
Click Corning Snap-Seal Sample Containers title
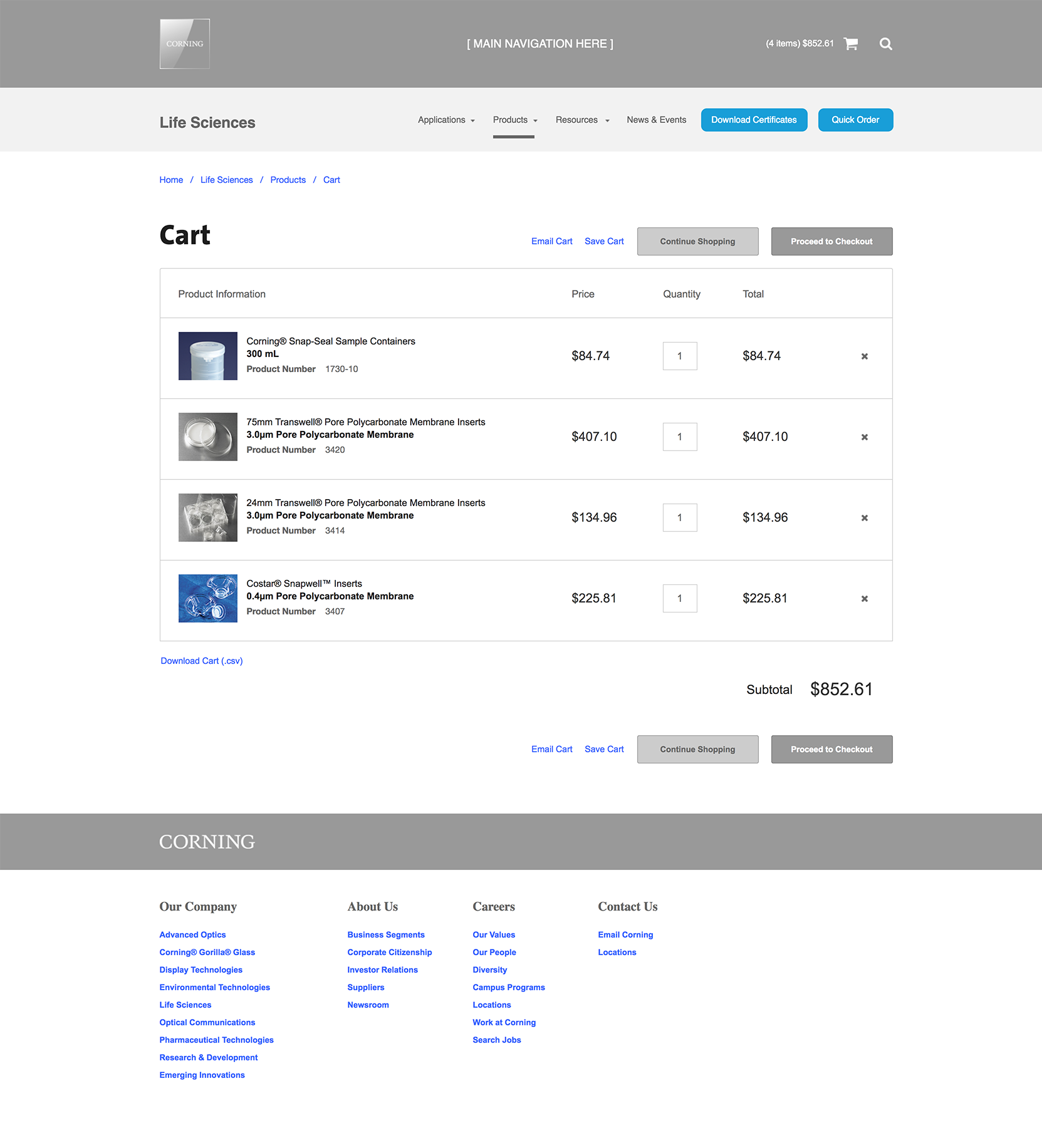(x=331, y=341)
